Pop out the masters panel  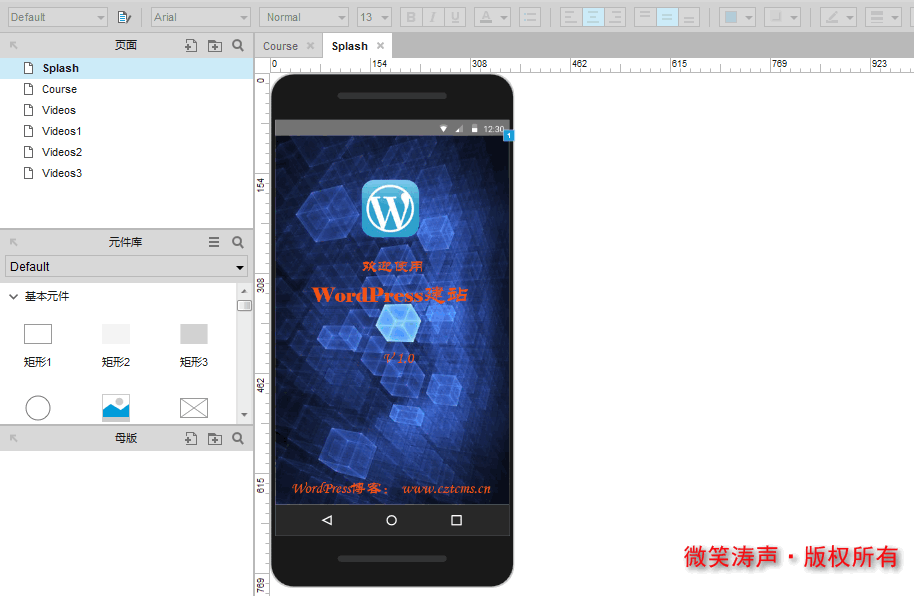coord(14,438)
